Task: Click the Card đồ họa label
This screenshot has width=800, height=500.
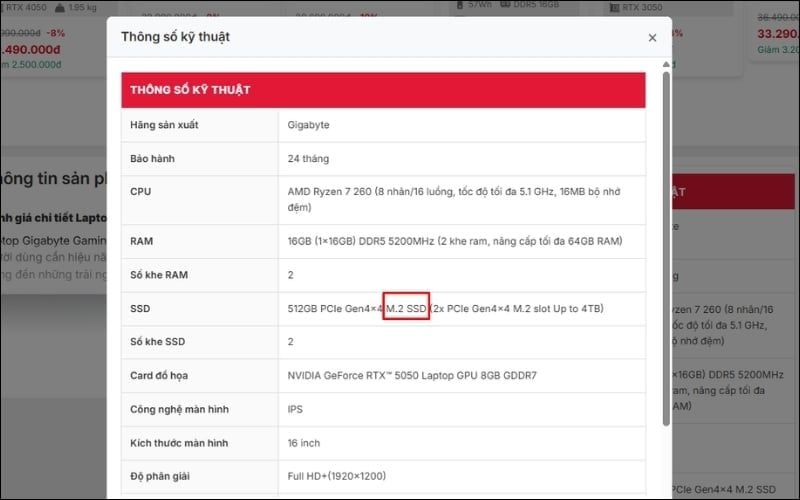Action: pos(159,376)
